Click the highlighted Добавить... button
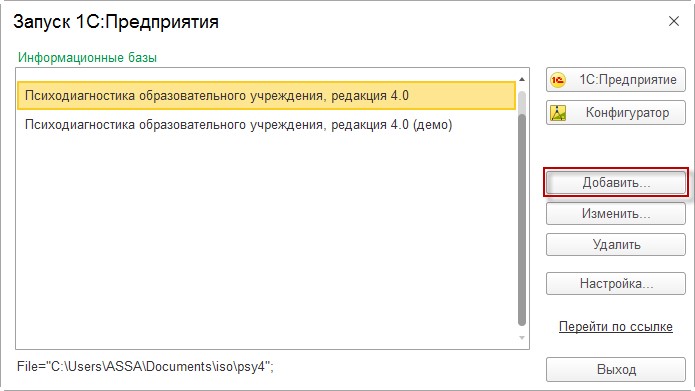Screen dimensions: 695x391 [x=616, y=182]
